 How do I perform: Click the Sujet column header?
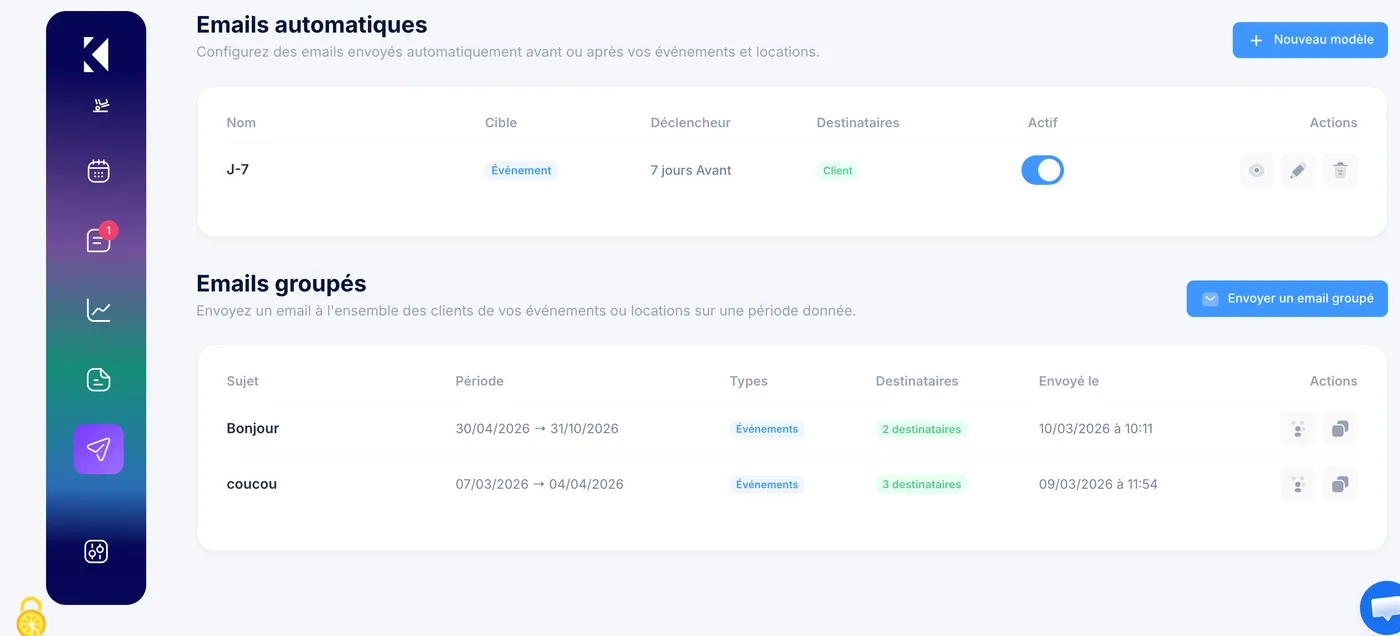(x=243, y=381)
